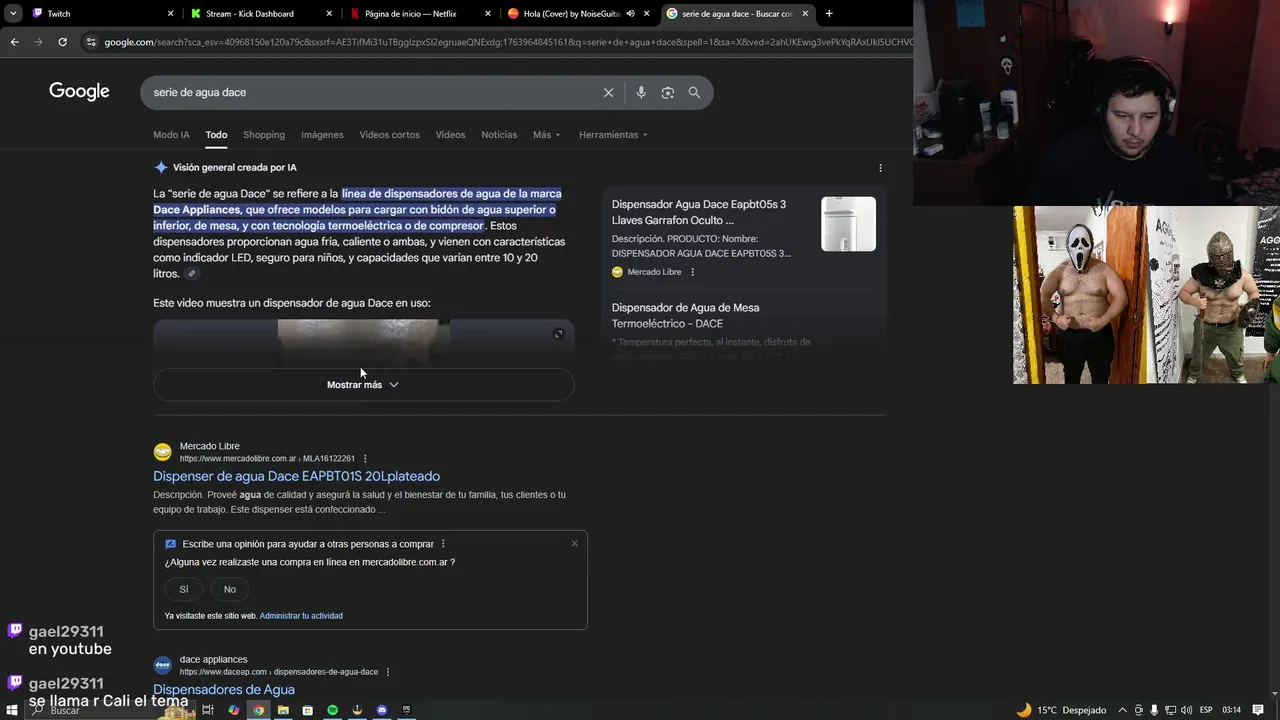
Task: Select the Imágenes search tab
Action: (322, 135)
